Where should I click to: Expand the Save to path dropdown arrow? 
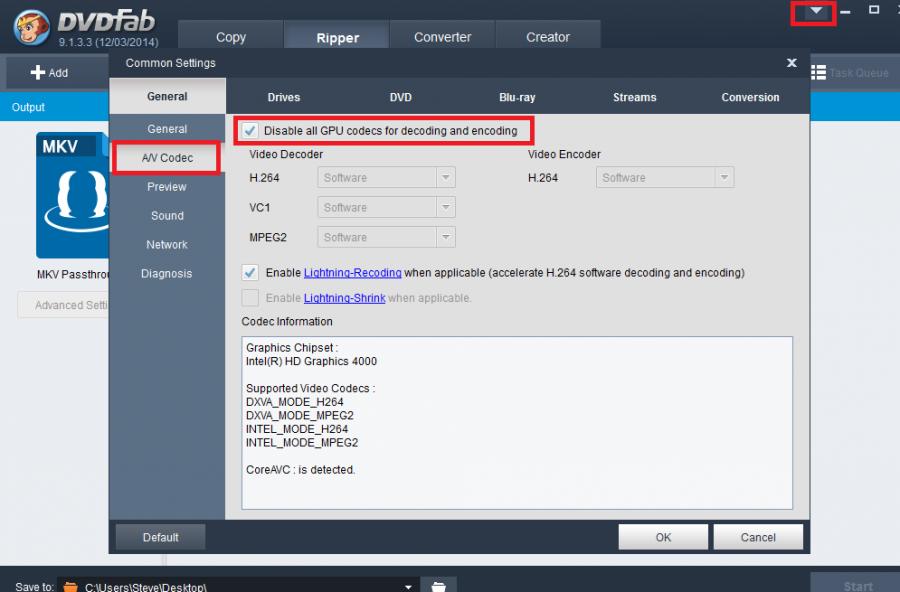tap(408, 587)
